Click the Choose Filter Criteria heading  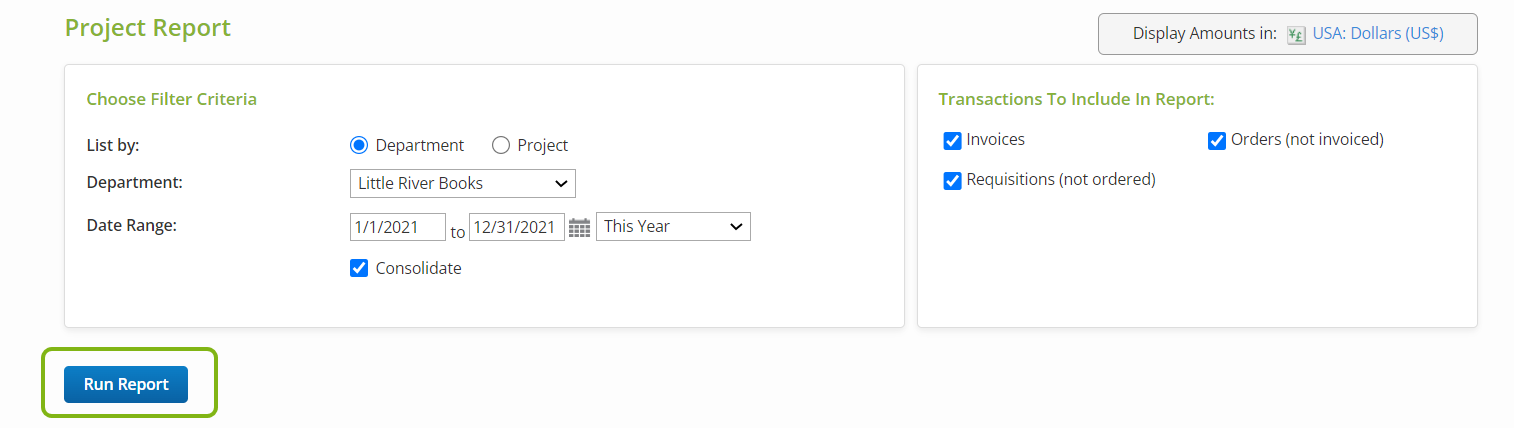(x=172, y=99)
